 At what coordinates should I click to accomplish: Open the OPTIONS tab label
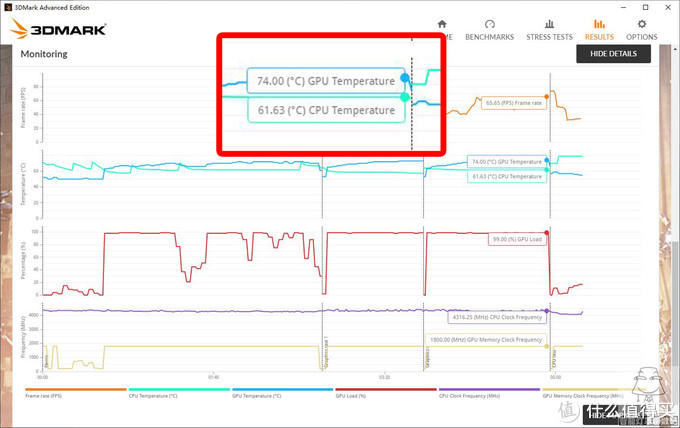pyautogui.click(x=642, y=37)
